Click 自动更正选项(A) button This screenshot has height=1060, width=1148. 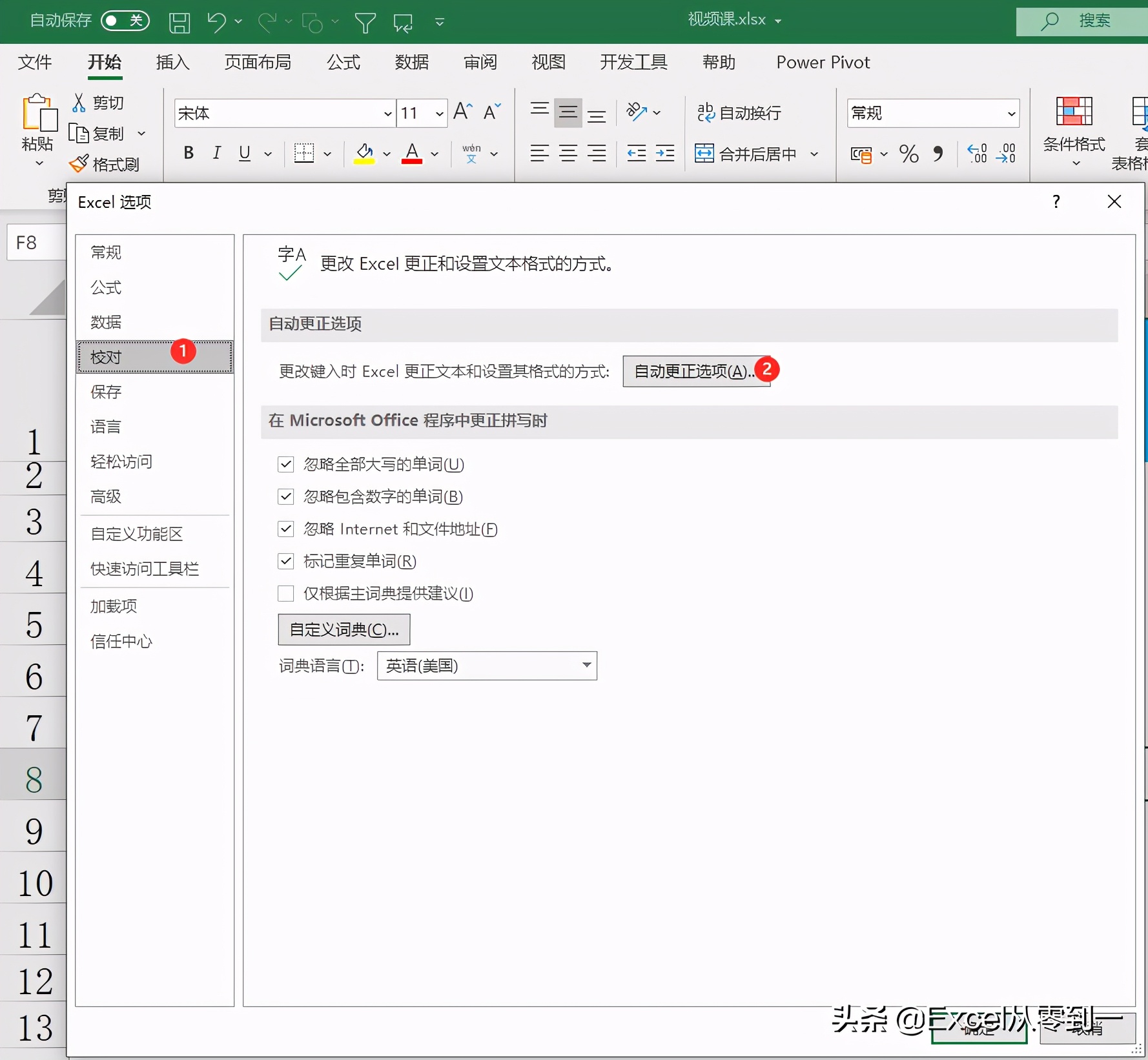(x=696, y=371)
